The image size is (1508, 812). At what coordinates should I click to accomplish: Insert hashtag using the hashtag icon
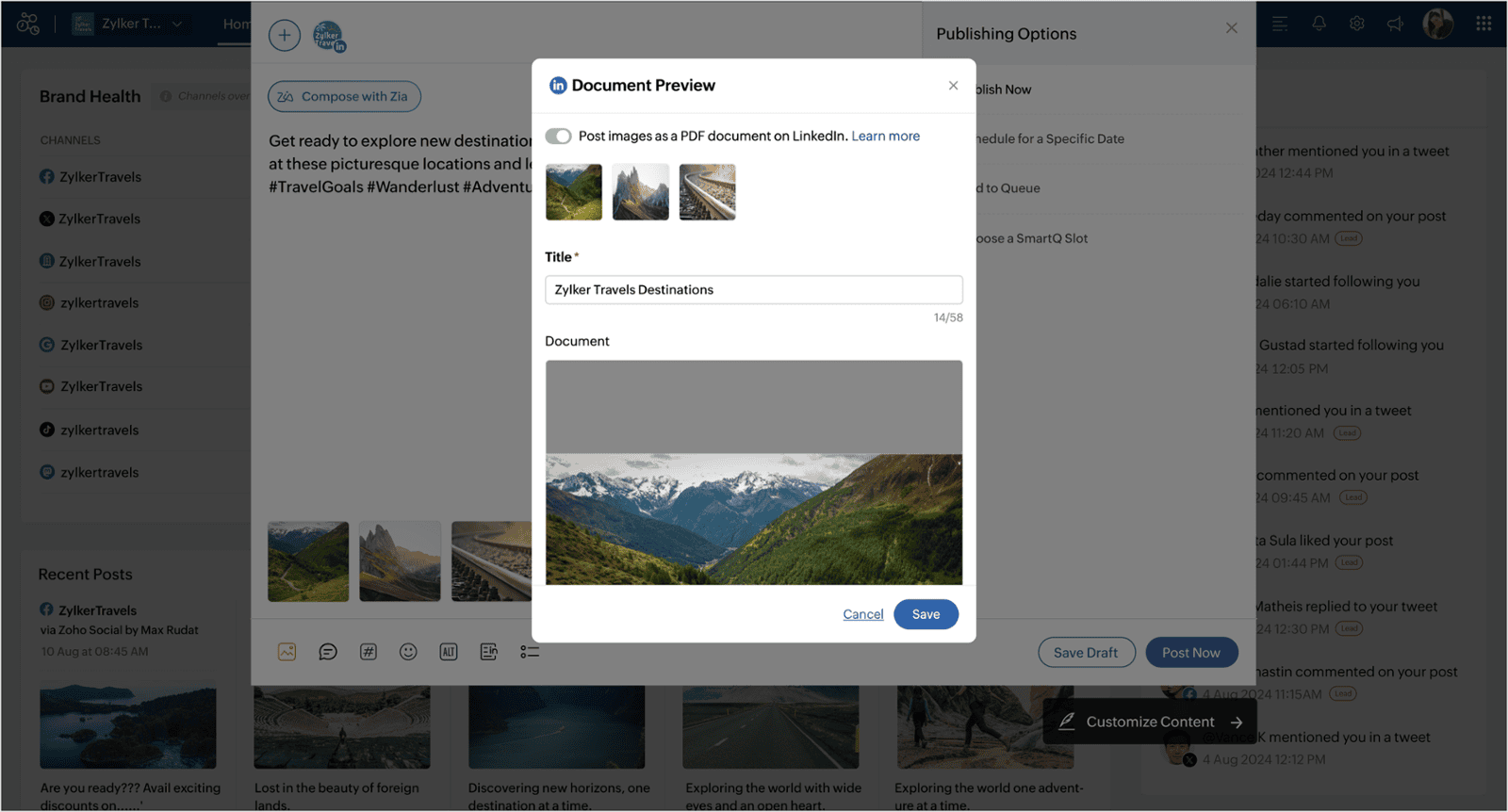point(368,652)
